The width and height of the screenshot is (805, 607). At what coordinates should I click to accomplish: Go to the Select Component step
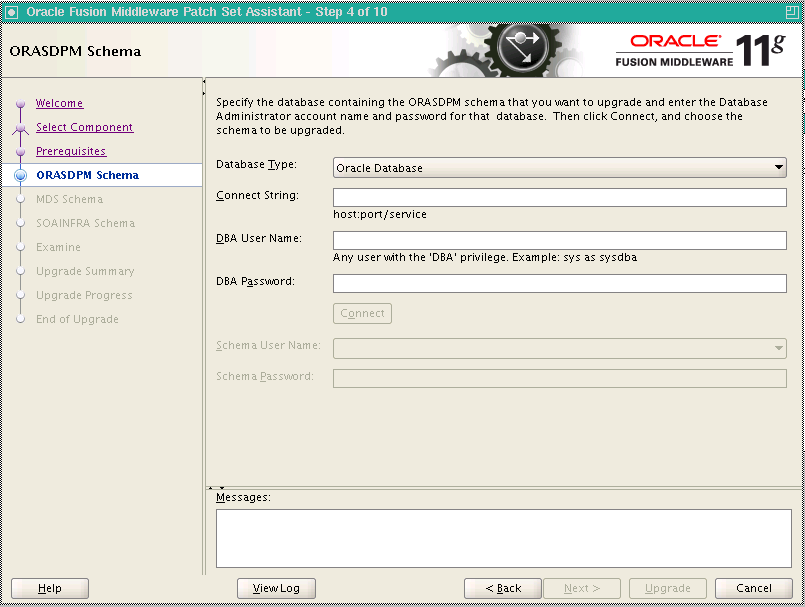[85, 127]
